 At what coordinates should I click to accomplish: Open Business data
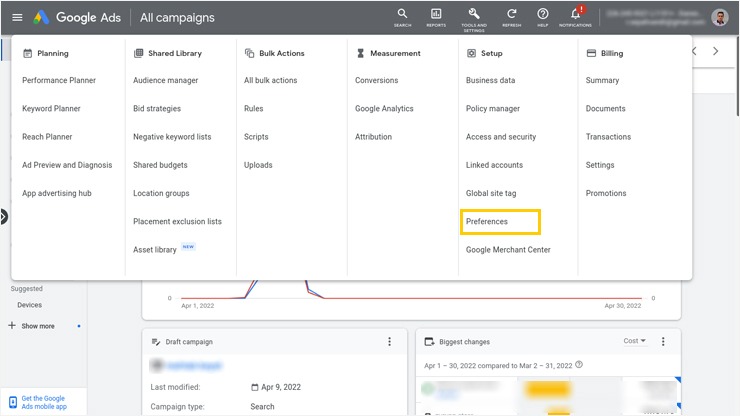490,80
